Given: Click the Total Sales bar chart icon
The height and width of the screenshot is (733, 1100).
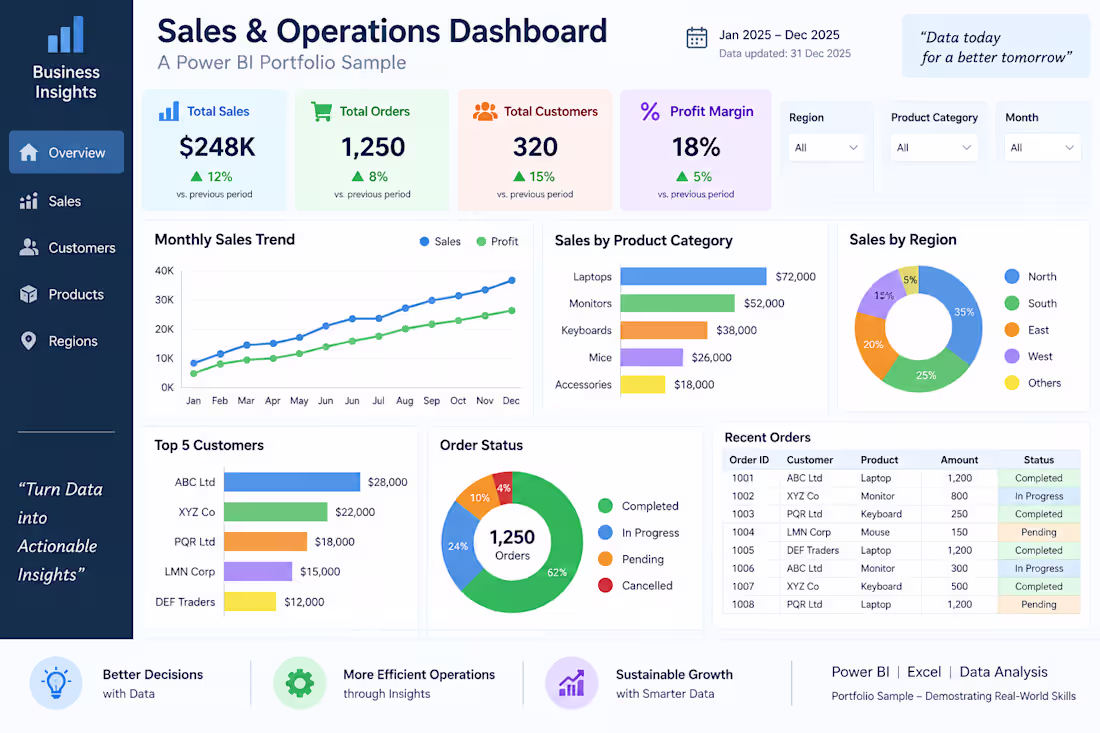Looking at the screenshot, I should 168,111.
